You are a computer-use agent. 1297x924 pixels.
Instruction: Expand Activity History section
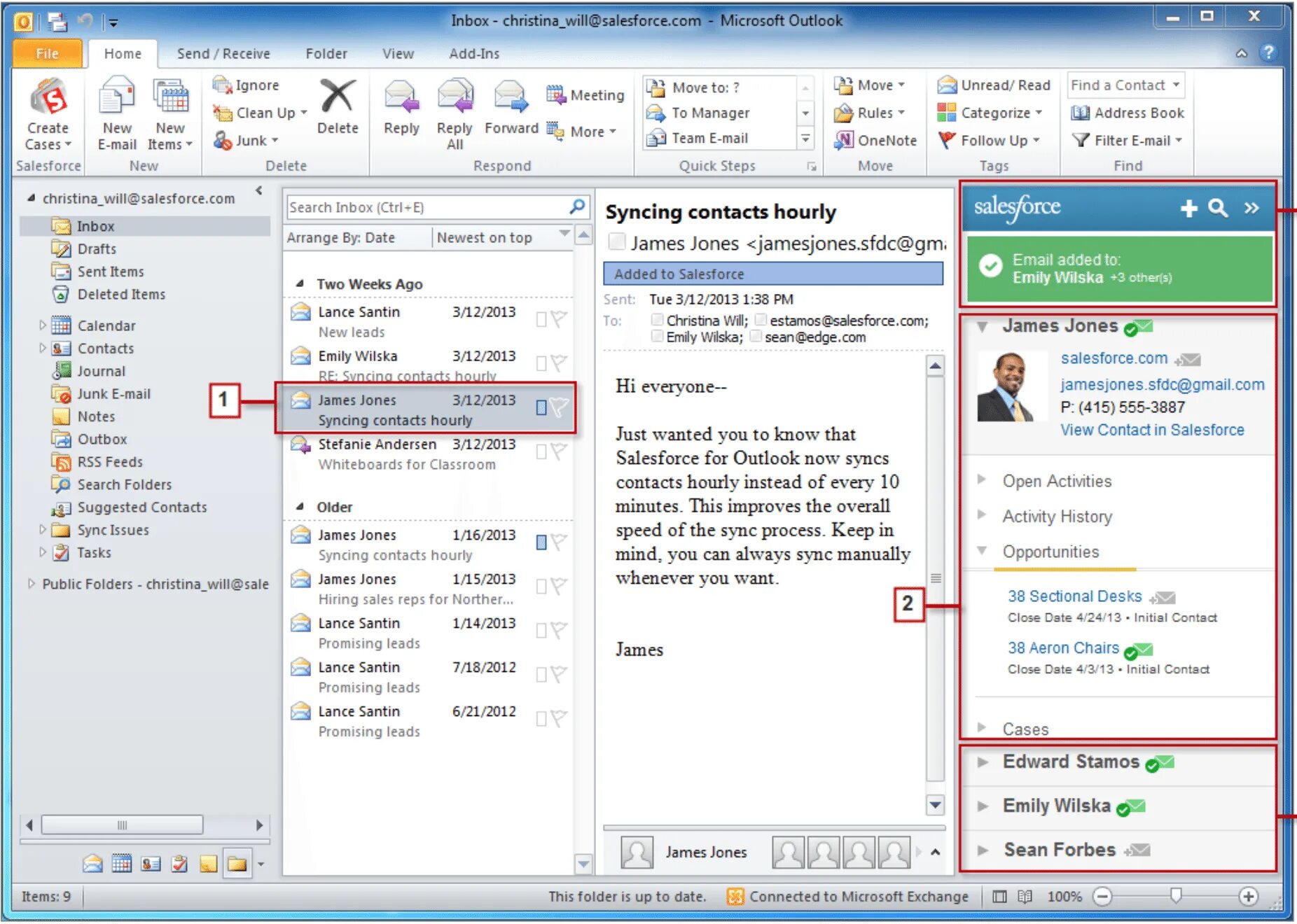(x=982, y=515)
